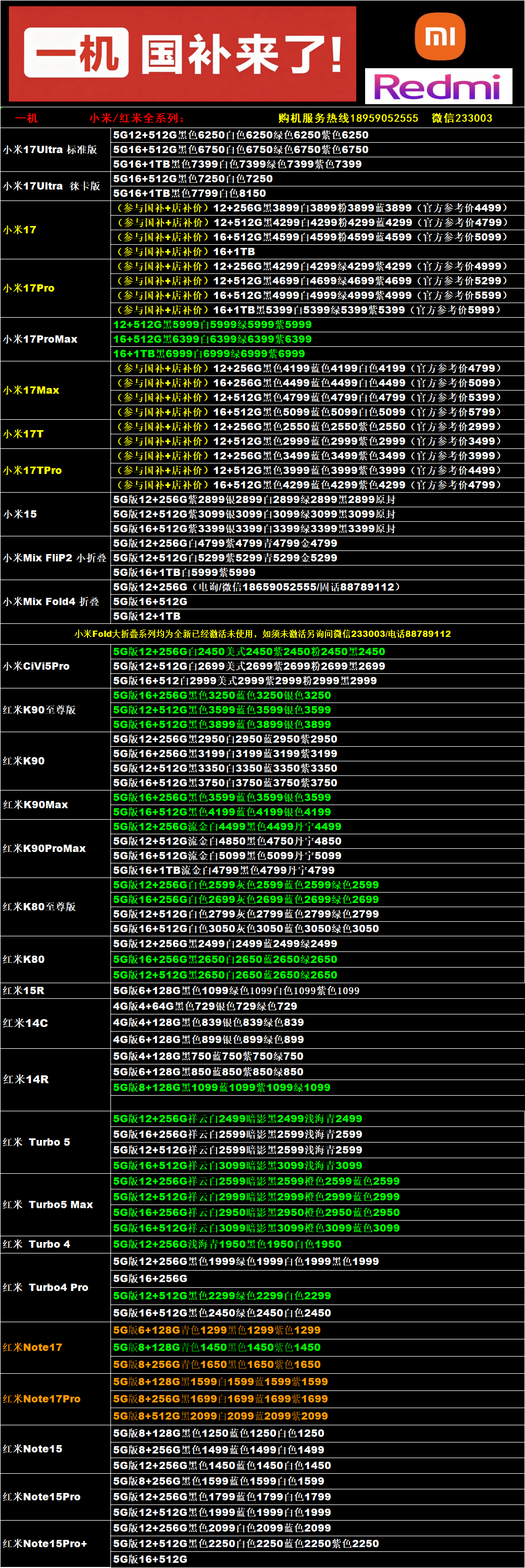Click the green row 5G版8+128G黑1099蓝1099紫1099绿1099
525x1568 pixels.
click(x=317, y=1088)
